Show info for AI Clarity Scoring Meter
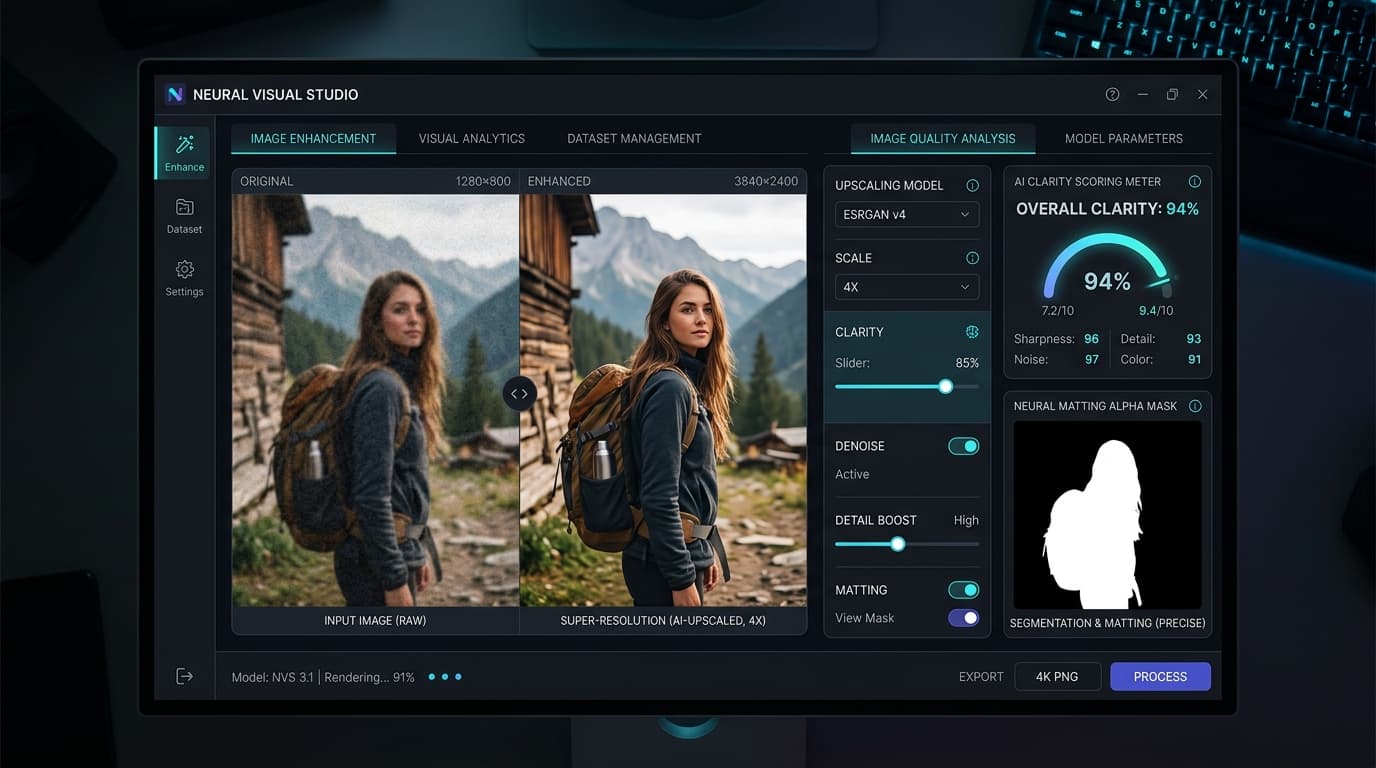 [x=1194, y=182]
